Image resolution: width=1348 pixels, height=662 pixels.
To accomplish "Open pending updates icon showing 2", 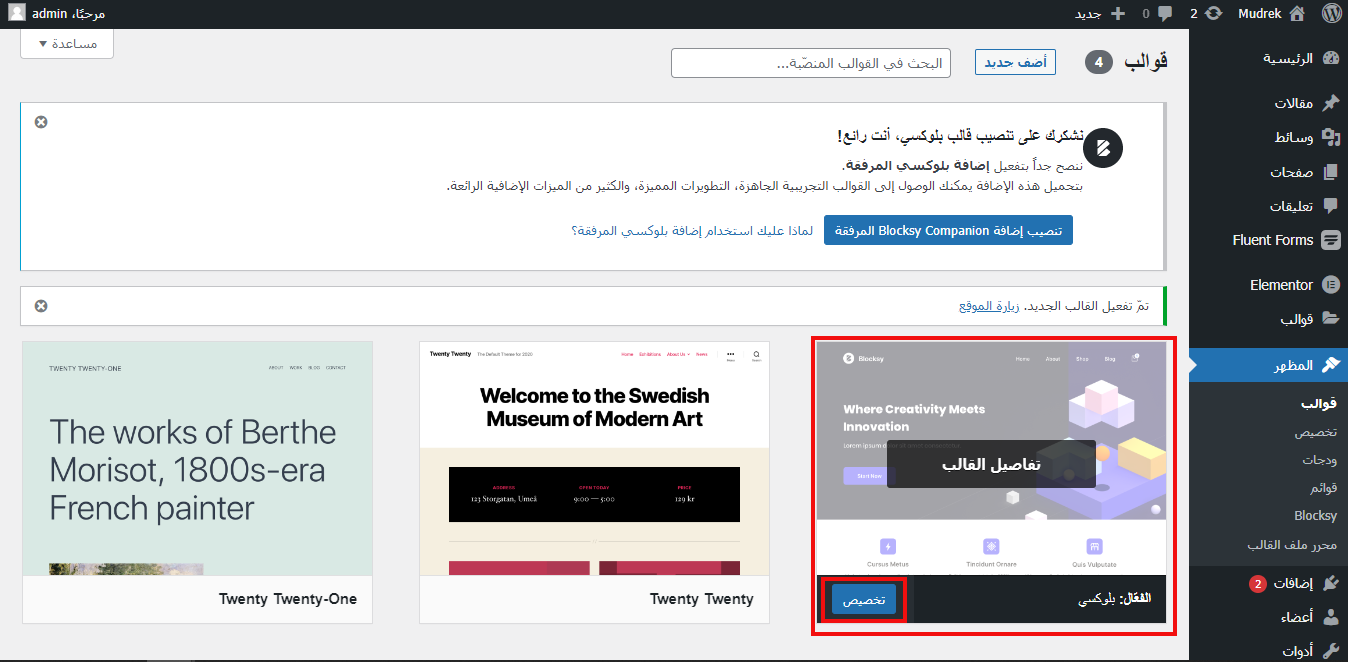I will click(x=1213, y=14).
